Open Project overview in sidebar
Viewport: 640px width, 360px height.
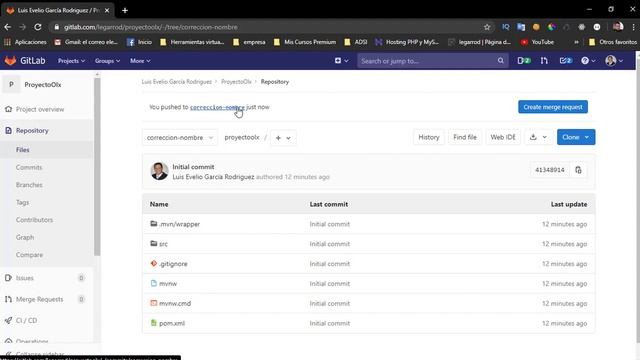[x=40, y=109]
